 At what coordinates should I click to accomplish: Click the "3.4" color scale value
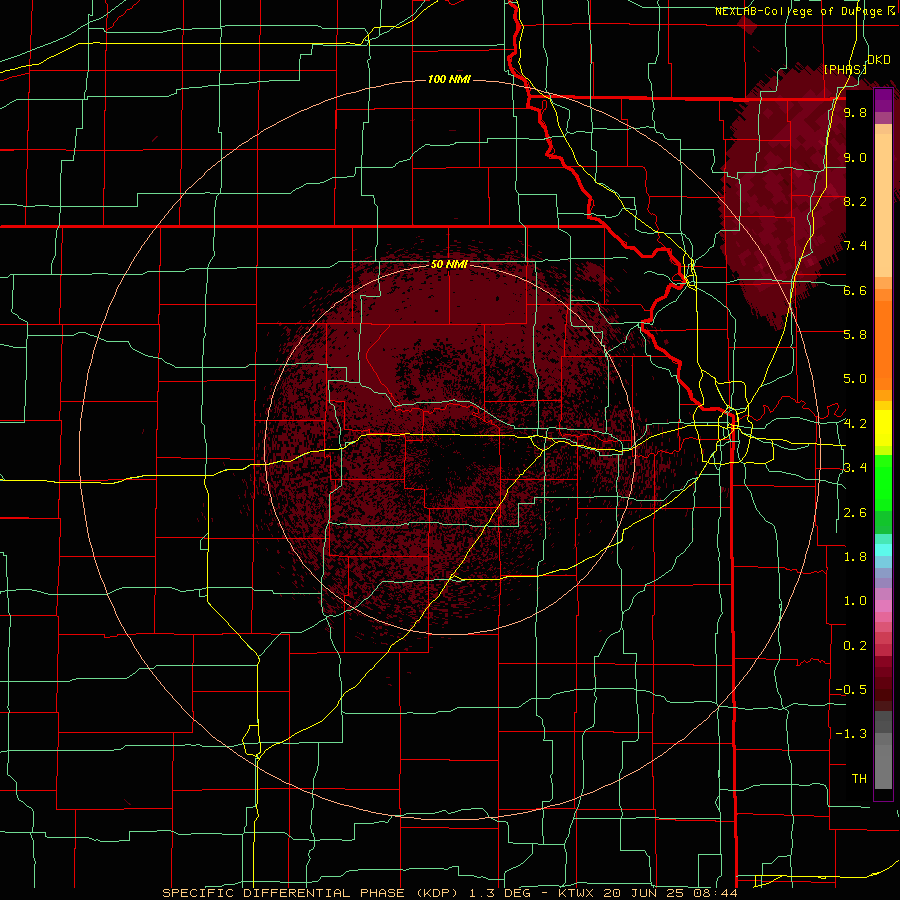pos(855,468)
